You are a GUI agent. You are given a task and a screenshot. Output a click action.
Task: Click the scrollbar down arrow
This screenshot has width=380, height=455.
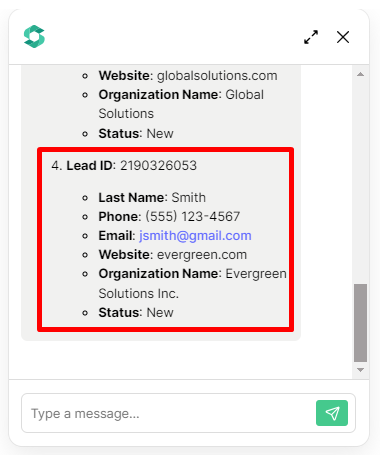point(360,370)
